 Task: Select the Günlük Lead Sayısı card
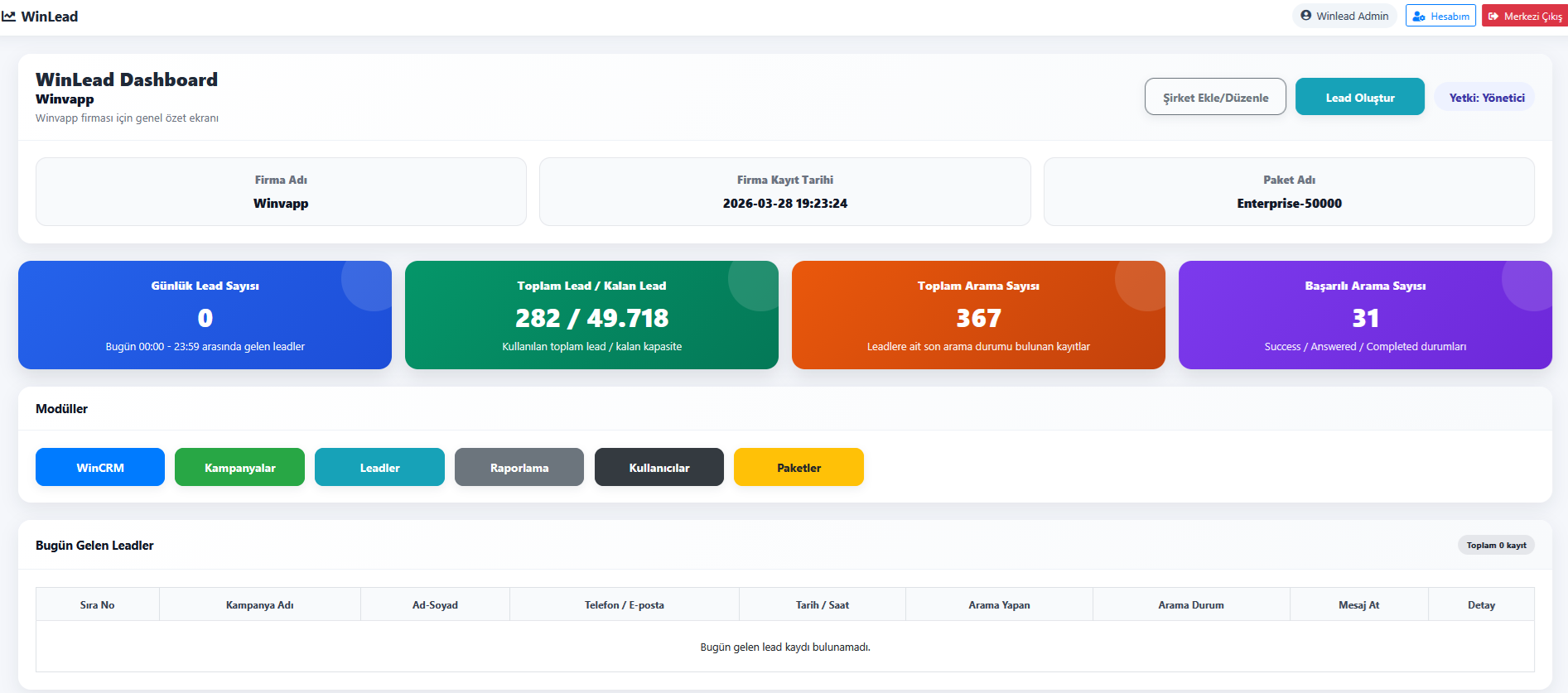click(x=205, y=315)
